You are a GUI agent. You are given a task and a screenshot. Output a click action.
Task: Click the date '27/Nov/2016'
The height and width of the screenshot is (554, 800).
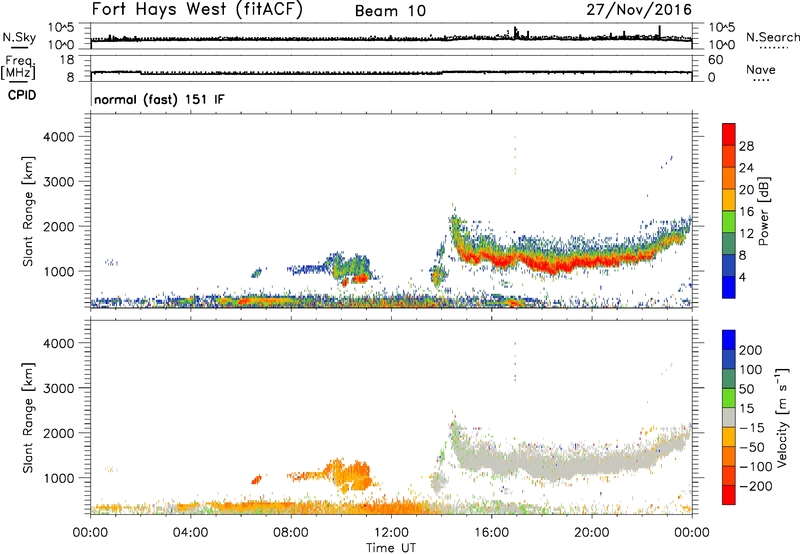click(639, 9)
